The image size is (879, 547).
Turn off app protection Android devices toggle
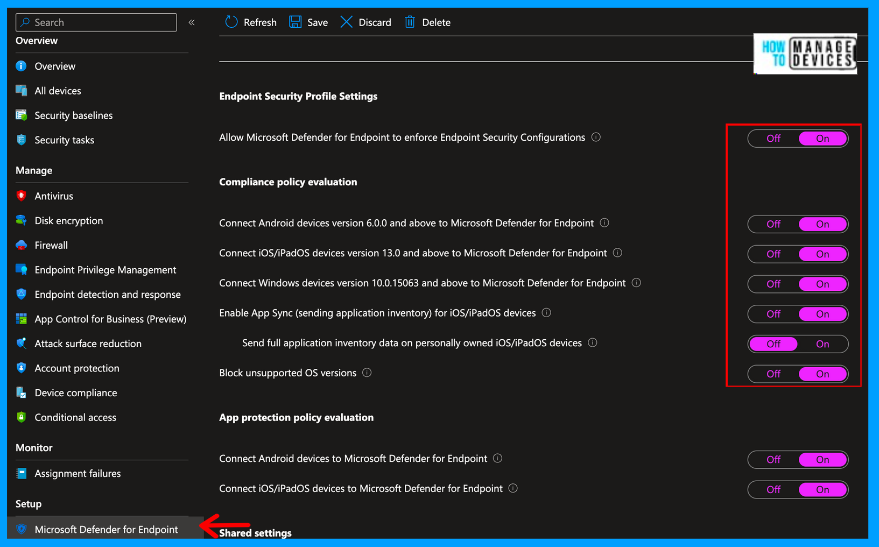click(x=773, y=460)
